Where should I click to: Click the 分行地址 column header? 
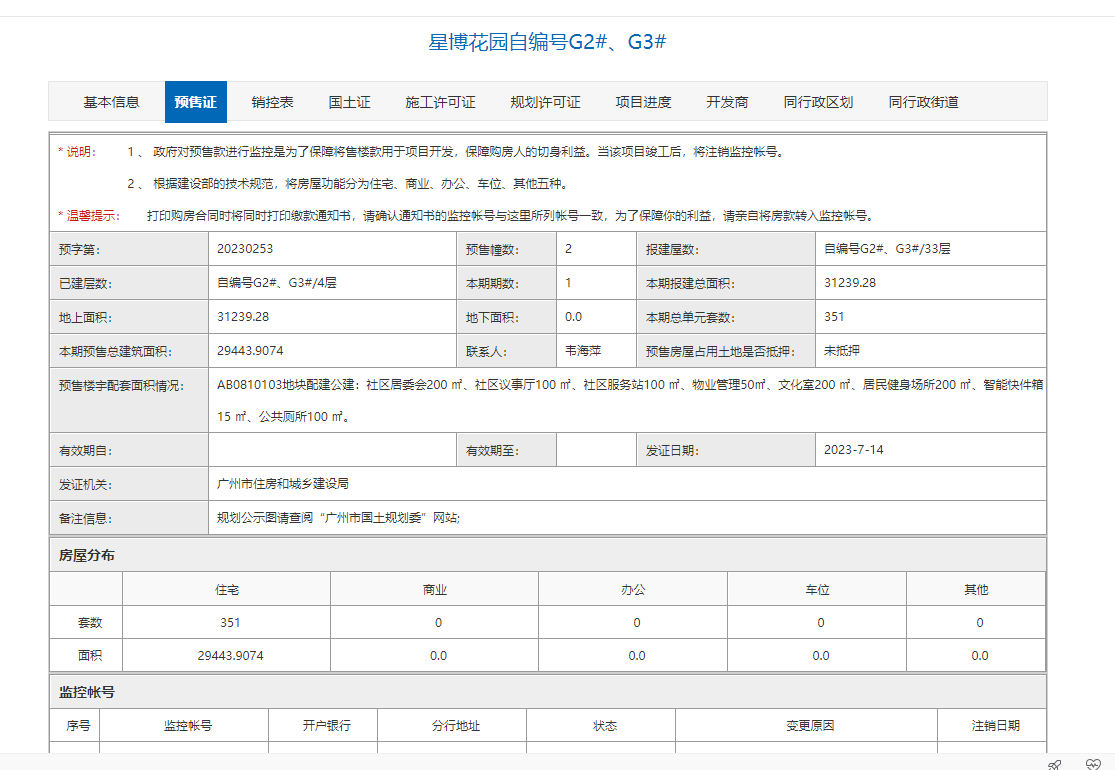456,726
